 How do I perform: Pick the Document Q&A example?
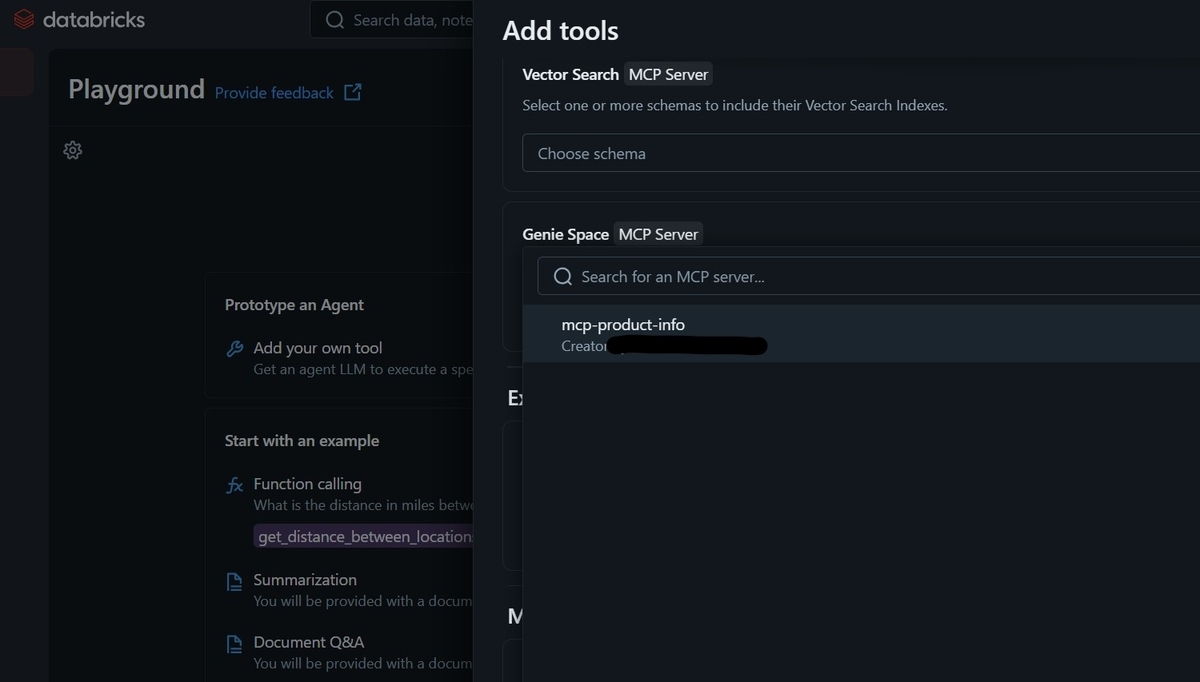[349, 652]
